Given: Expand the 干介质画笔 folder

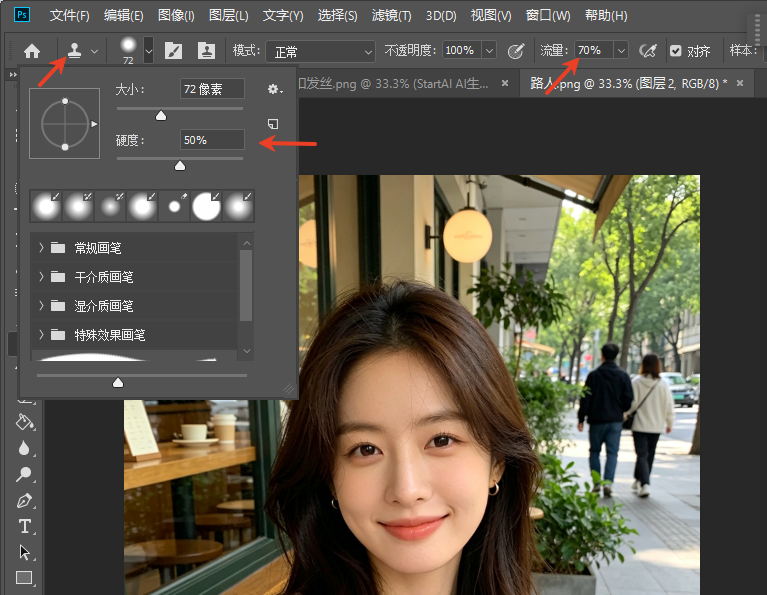Looking at the screenshot, I should (42, 276).
